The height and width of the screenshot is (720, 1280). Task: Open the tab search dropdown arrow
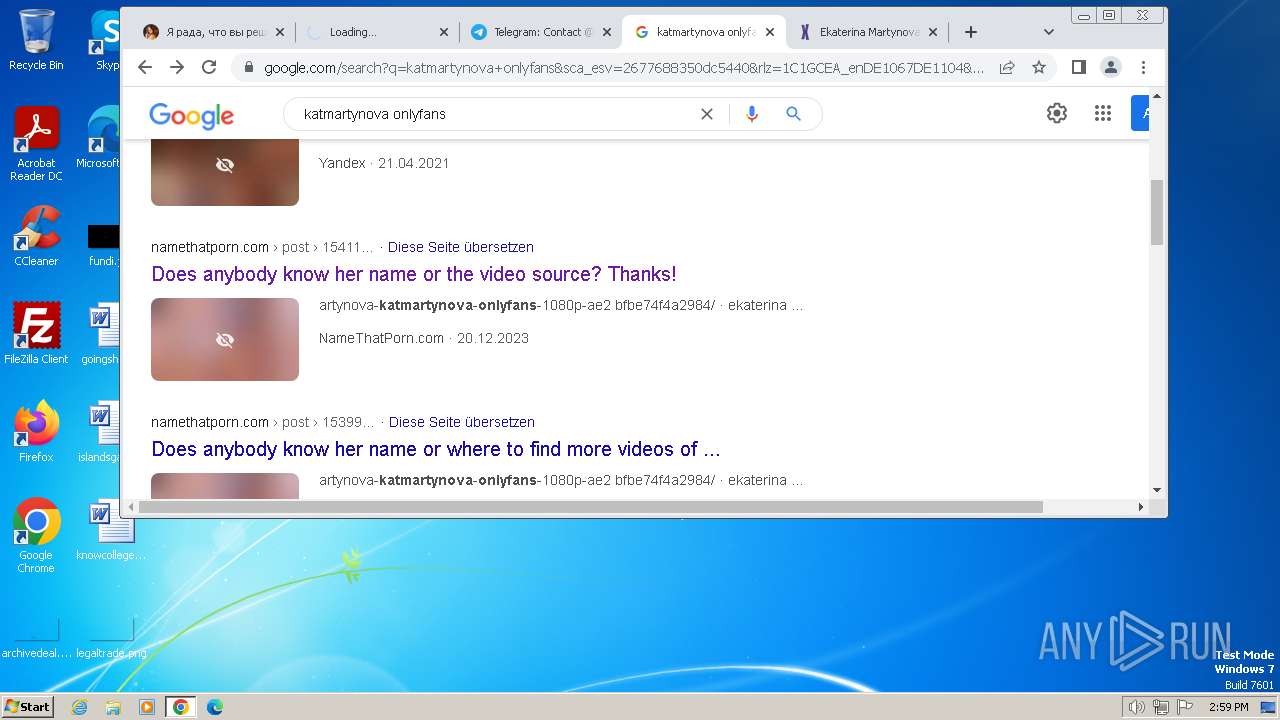(1048, 32)
